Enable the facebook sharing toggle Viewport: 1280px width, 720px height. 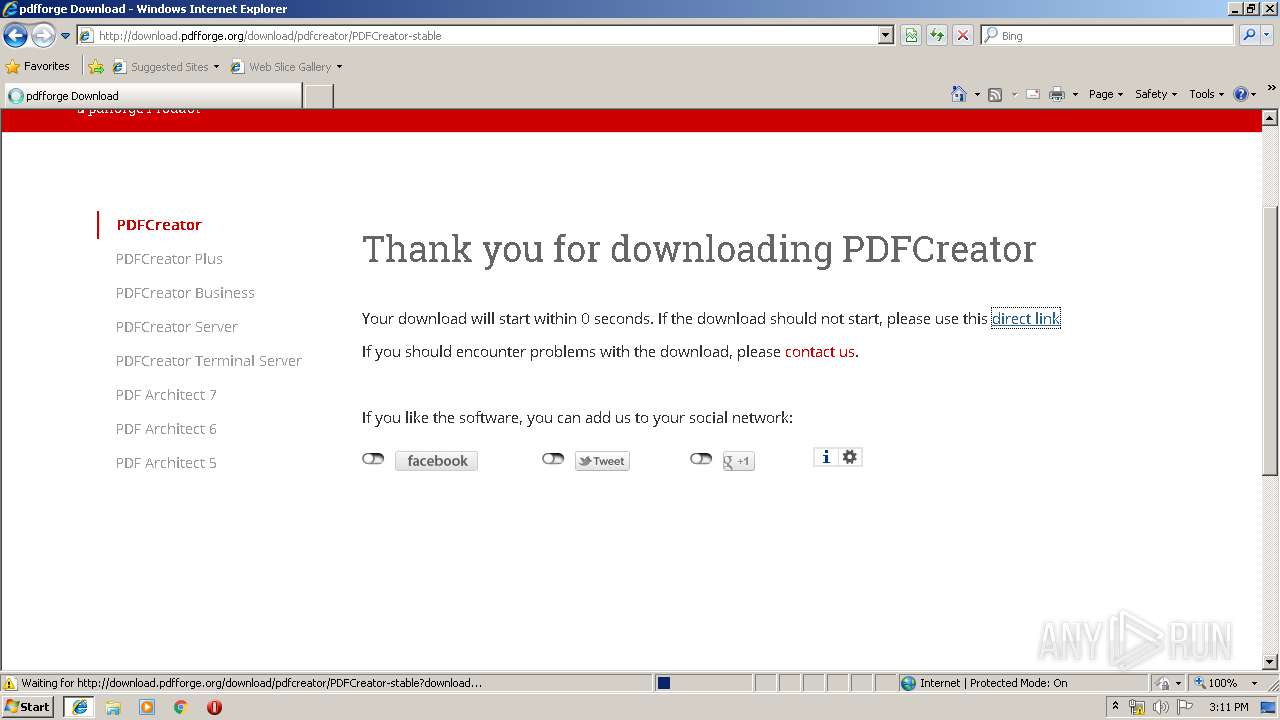click(x=373, y=459)
